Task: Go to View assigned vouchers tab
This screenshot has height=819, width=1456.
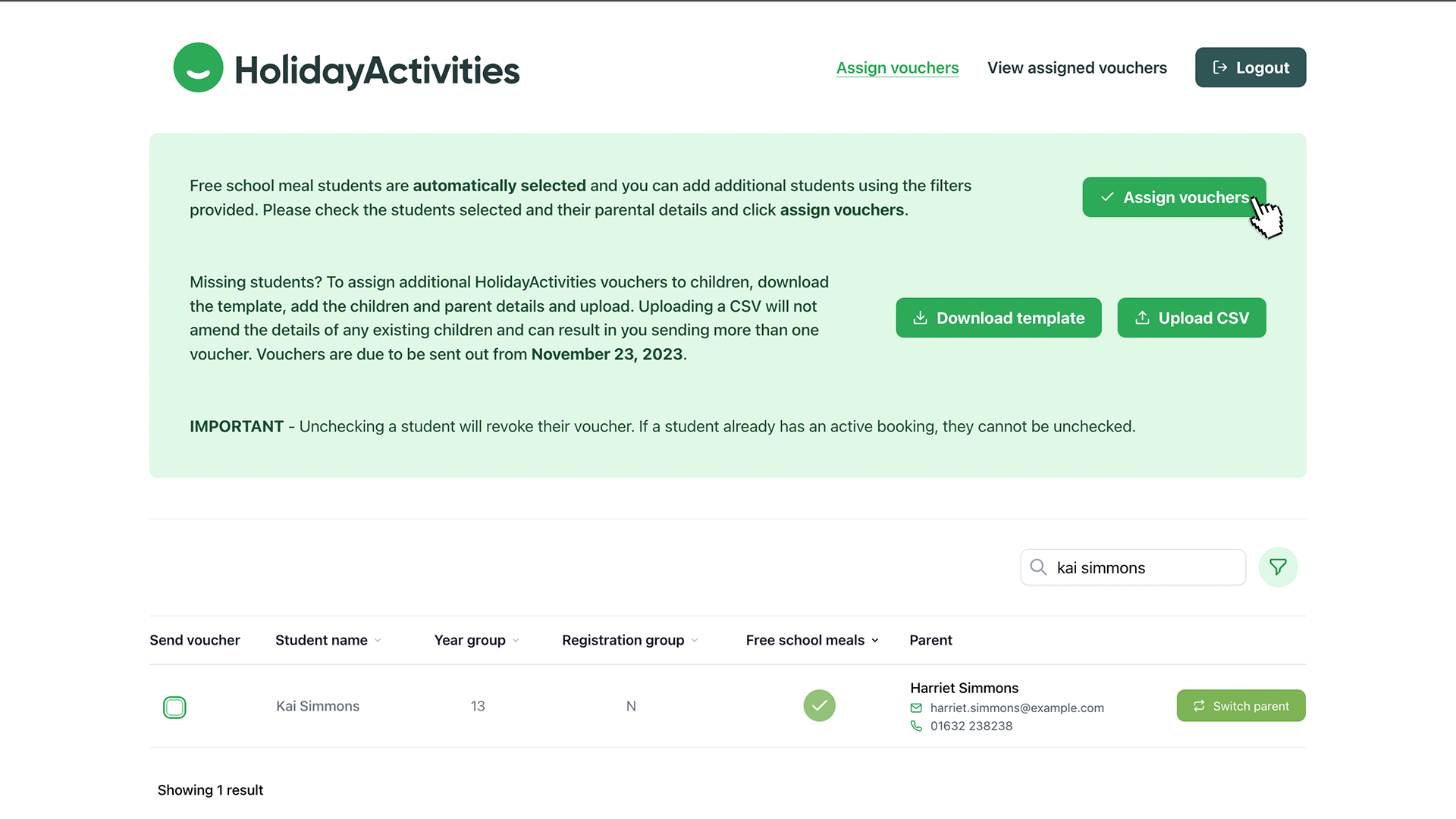Action: tap(1077, 67)
